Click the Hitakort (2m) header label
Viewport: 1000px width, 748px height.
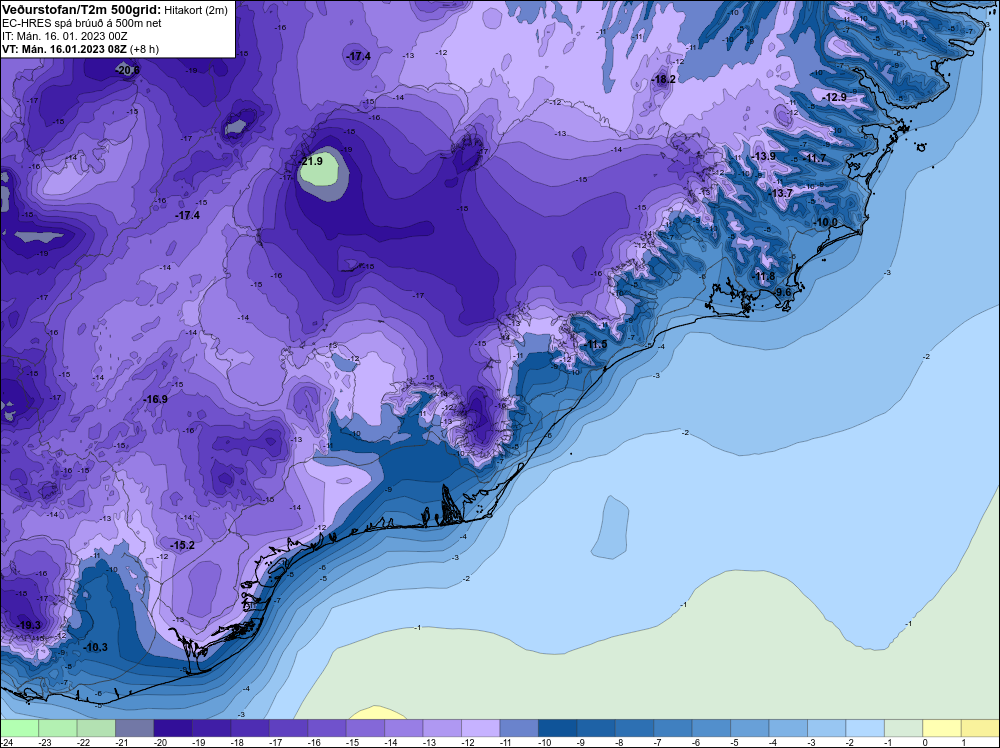click(196, 10)
